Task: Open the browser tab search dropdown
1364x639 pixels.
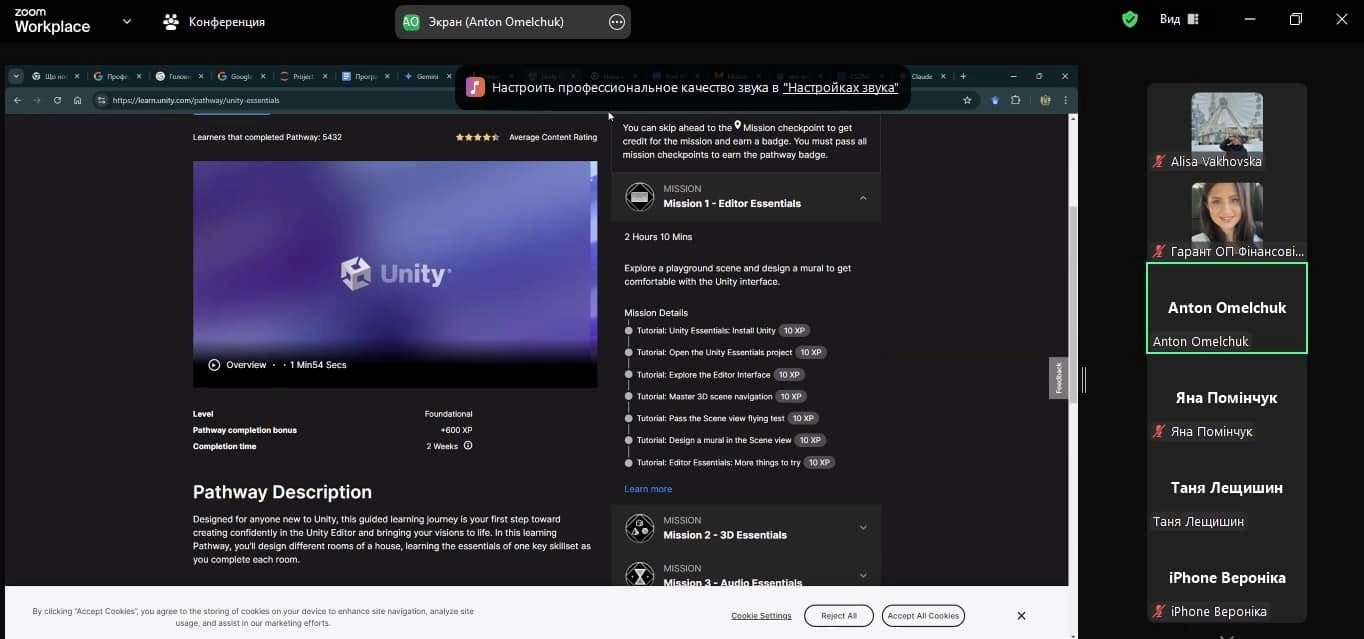Action: coord(16,76)
